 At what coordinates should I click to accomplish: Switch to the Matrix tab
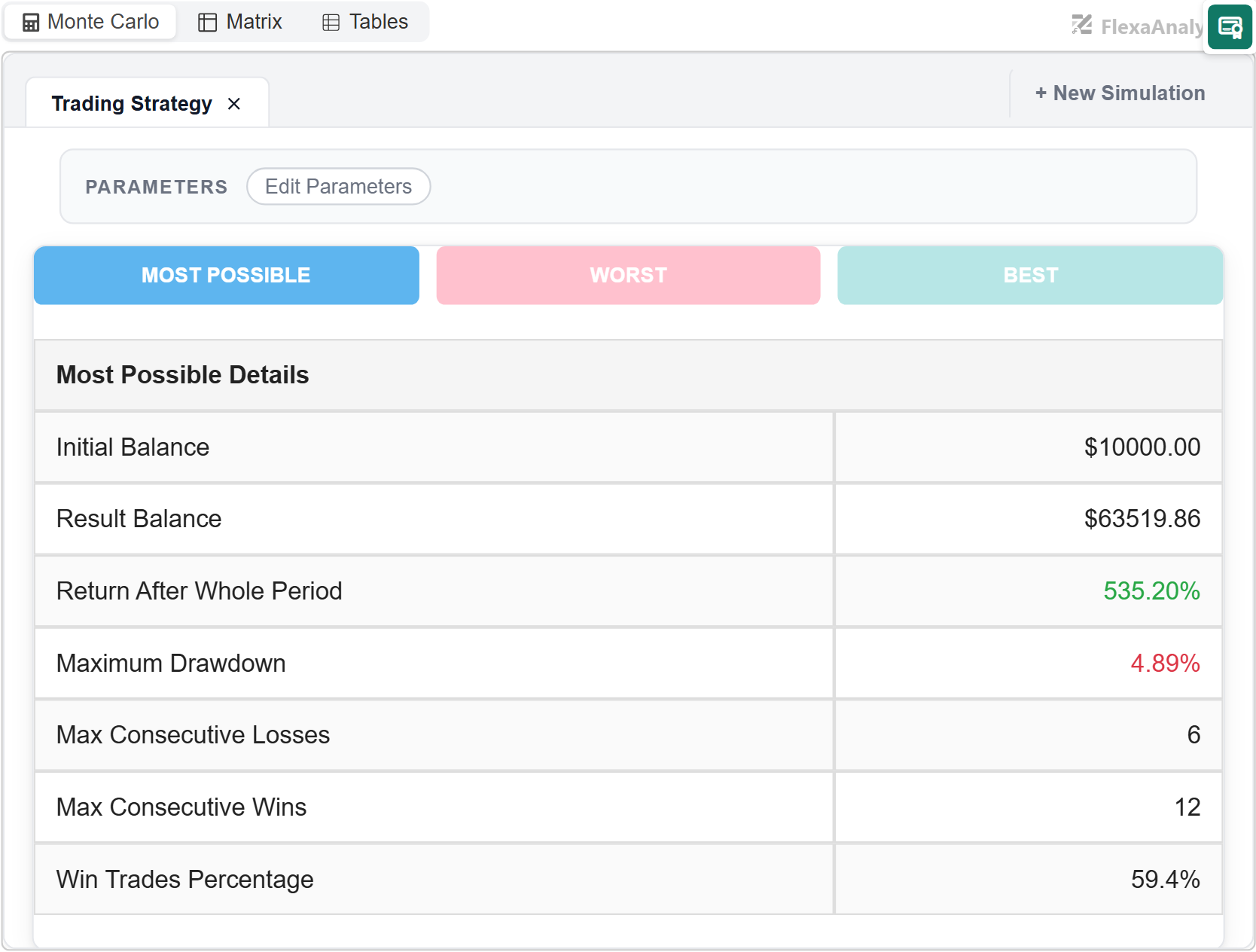pos(240,22)
